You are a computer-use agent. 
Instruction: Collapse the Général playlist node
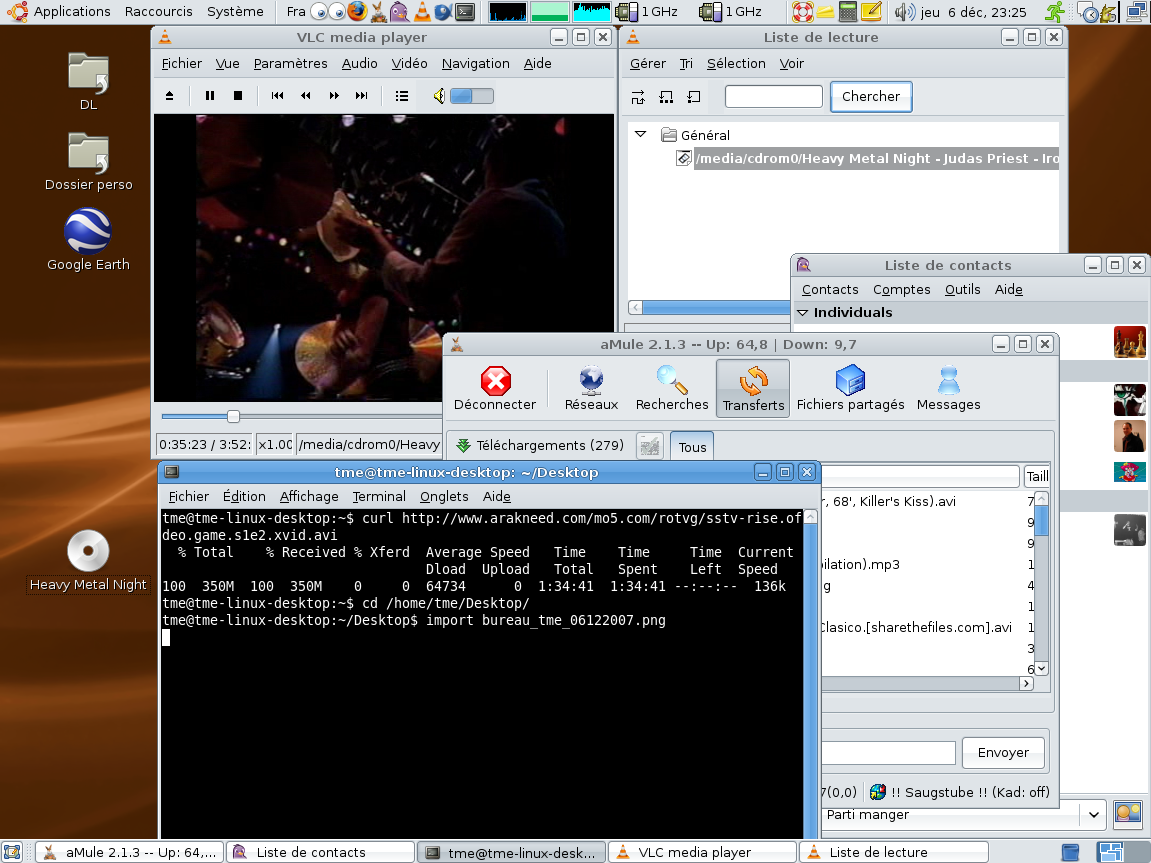[640, 134]
